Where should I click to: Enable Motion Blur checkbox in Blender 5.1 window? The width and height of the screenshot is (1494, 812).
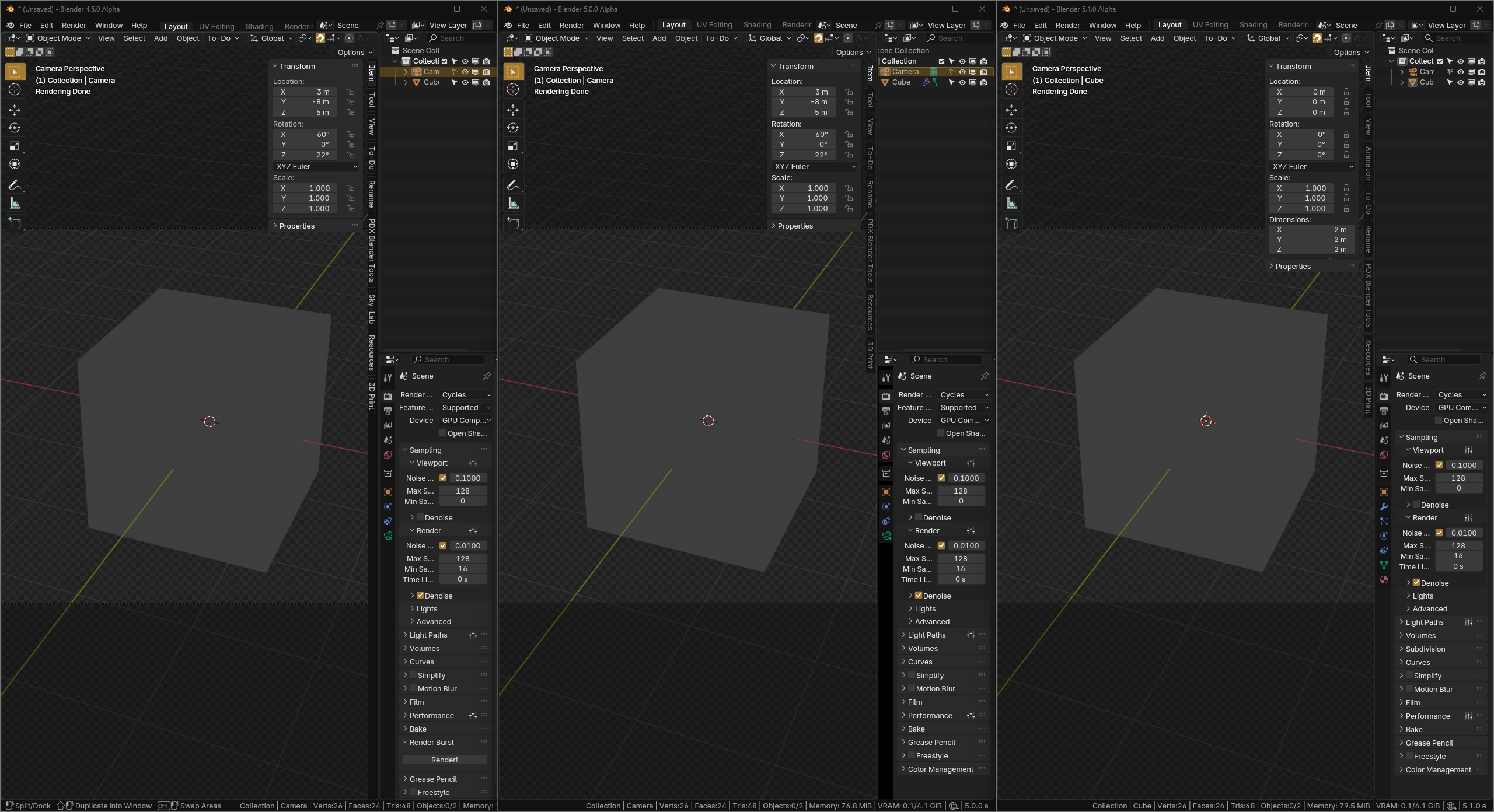click(x=1408, y=689)
